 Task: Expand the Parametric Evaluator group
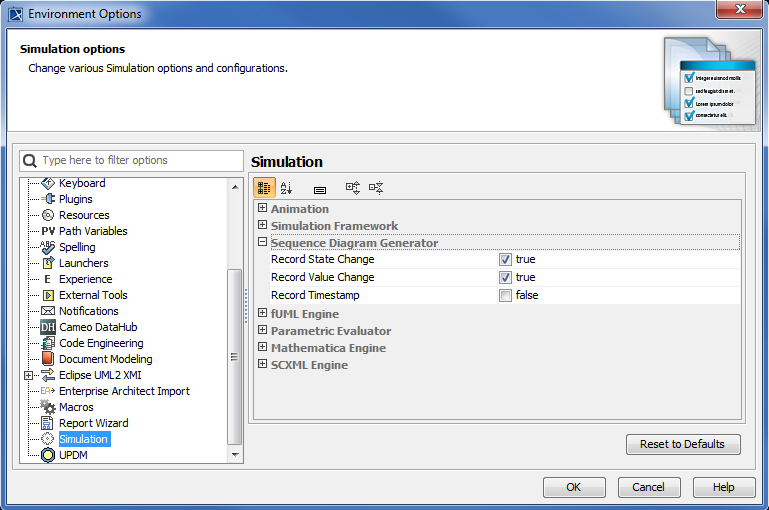[x=262, y=330]
